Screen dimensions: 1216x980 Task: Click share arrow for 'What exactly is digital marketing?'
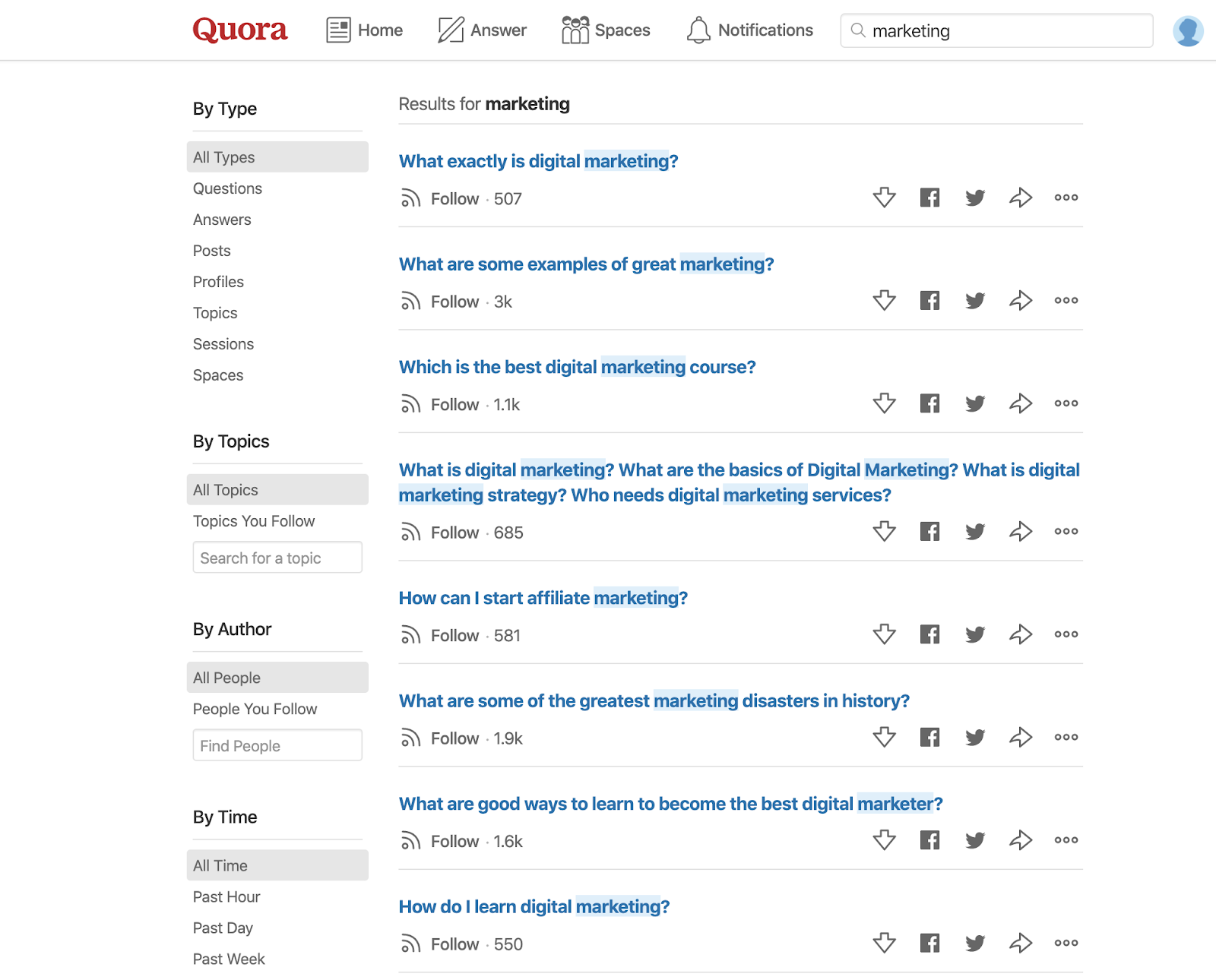[1021, 198]
